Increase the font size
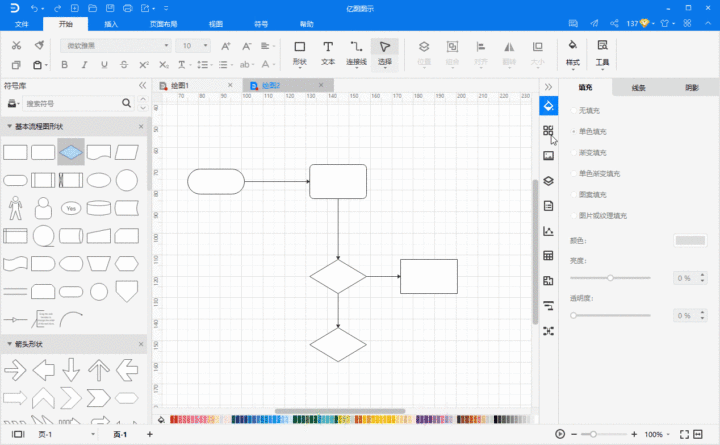This screenshot has width=720, height=445. point(225,46)
